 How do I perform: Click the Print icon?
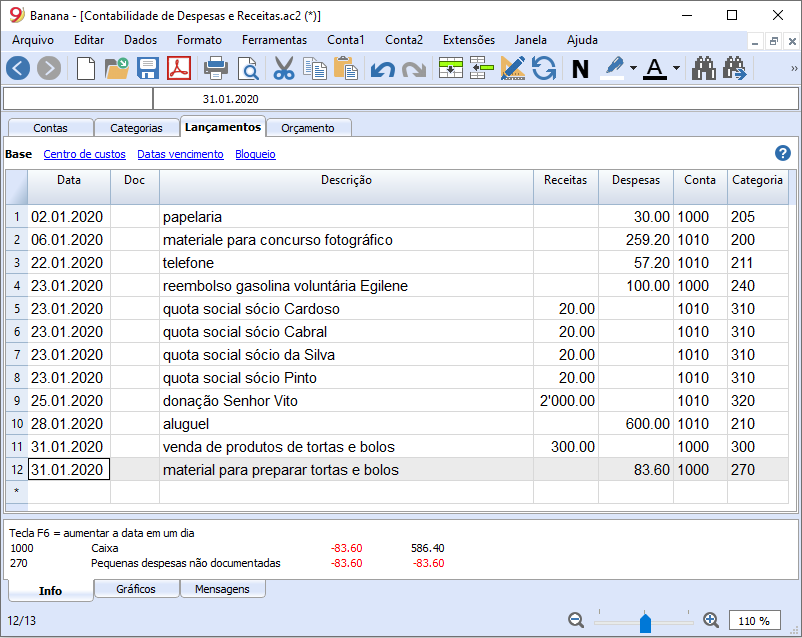[215, 68]
